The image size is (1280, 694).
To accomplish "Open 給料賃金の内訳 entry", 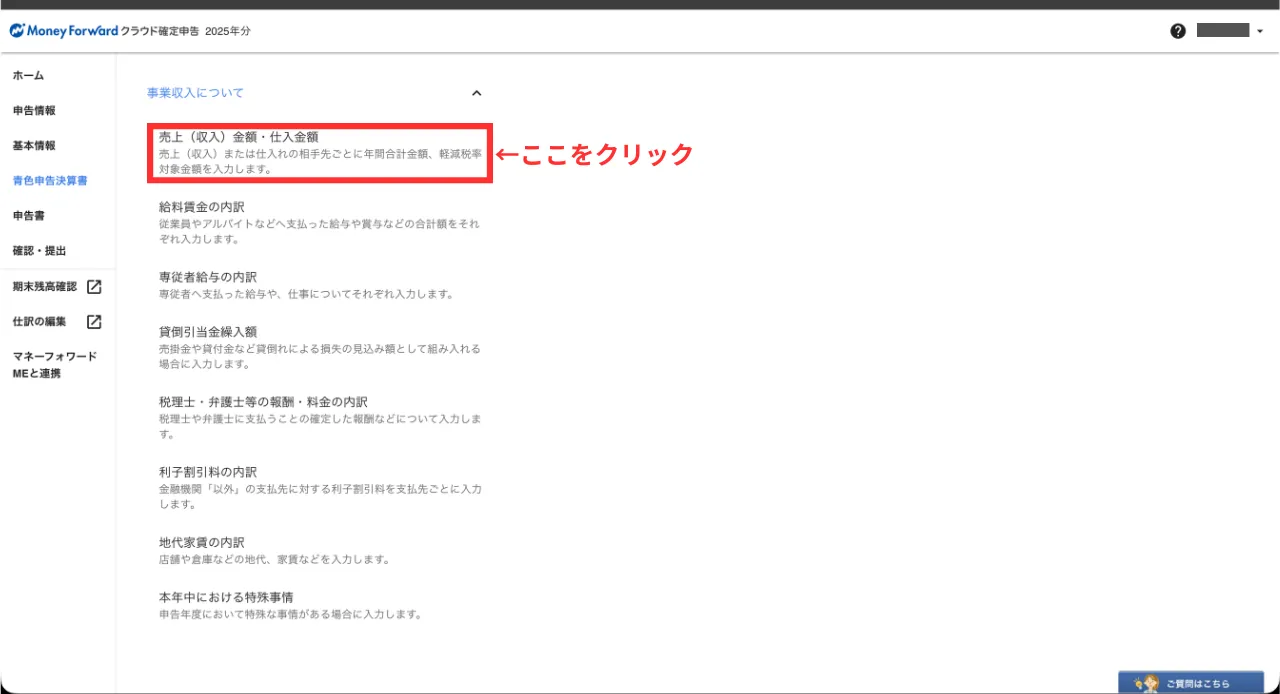I will [x=202, y=207].
